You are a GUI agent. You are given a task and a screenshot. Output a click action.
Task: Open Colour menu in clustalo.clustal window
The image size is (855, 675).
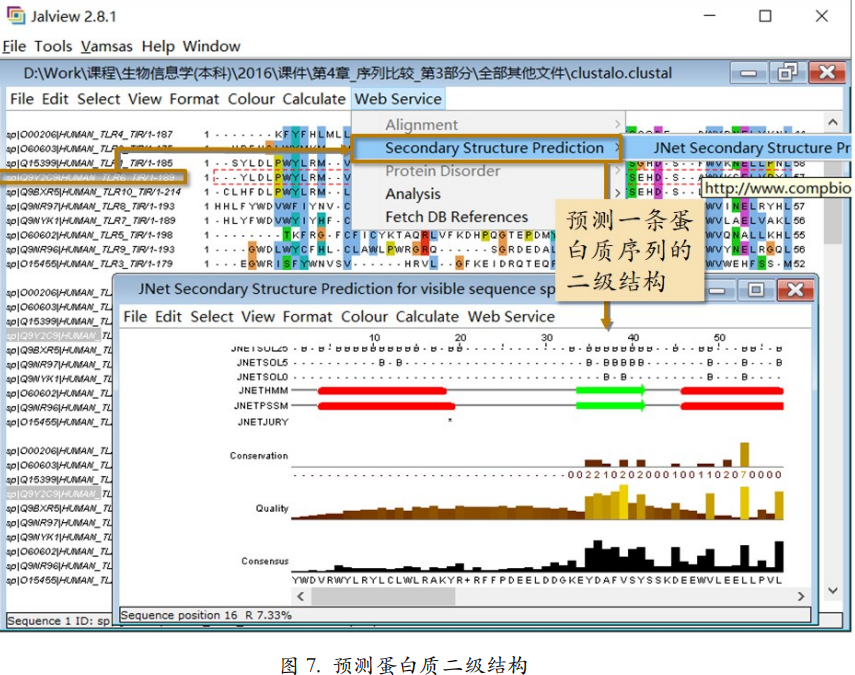(251, 99)
